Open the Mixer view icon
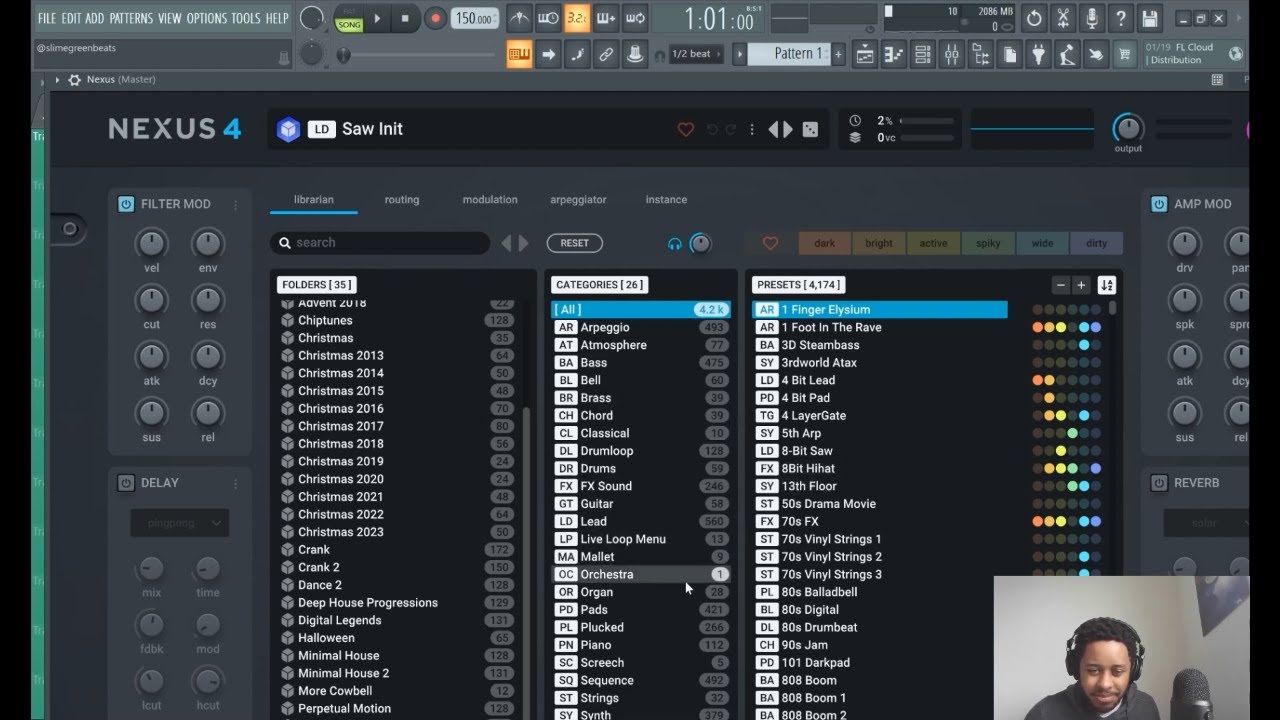Viewport: 1280px width, 720px height. (952, 55)
